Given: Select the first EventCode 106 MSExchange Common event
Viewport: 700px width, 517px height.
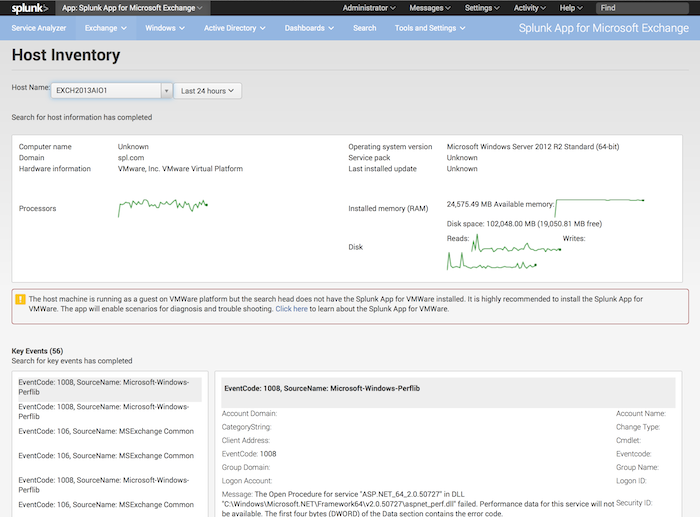Looking at the screenshot, I should click(107, 431).
